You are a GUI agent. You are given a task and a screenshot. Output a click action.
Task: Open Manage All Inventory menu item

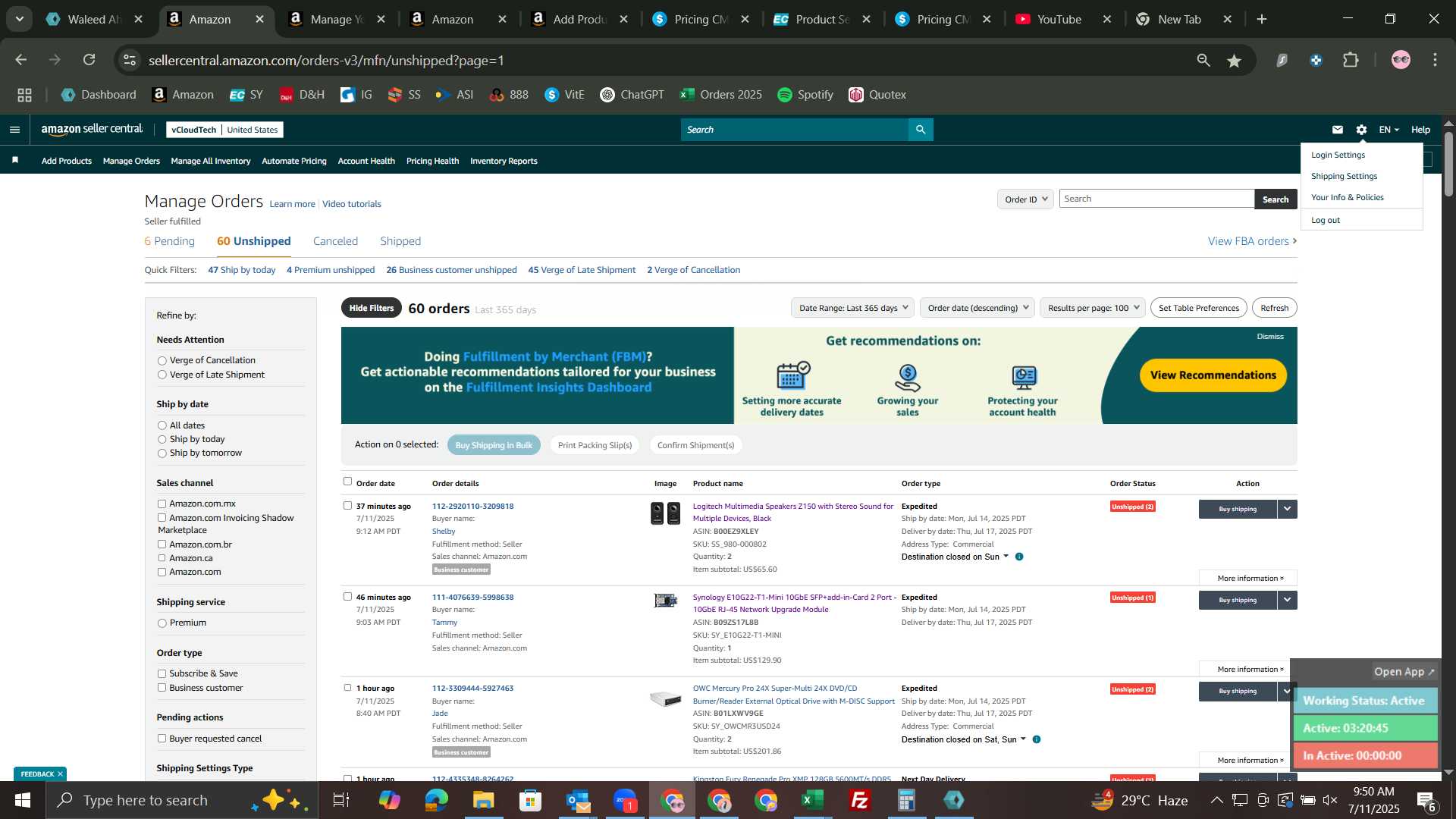point(211,161)
